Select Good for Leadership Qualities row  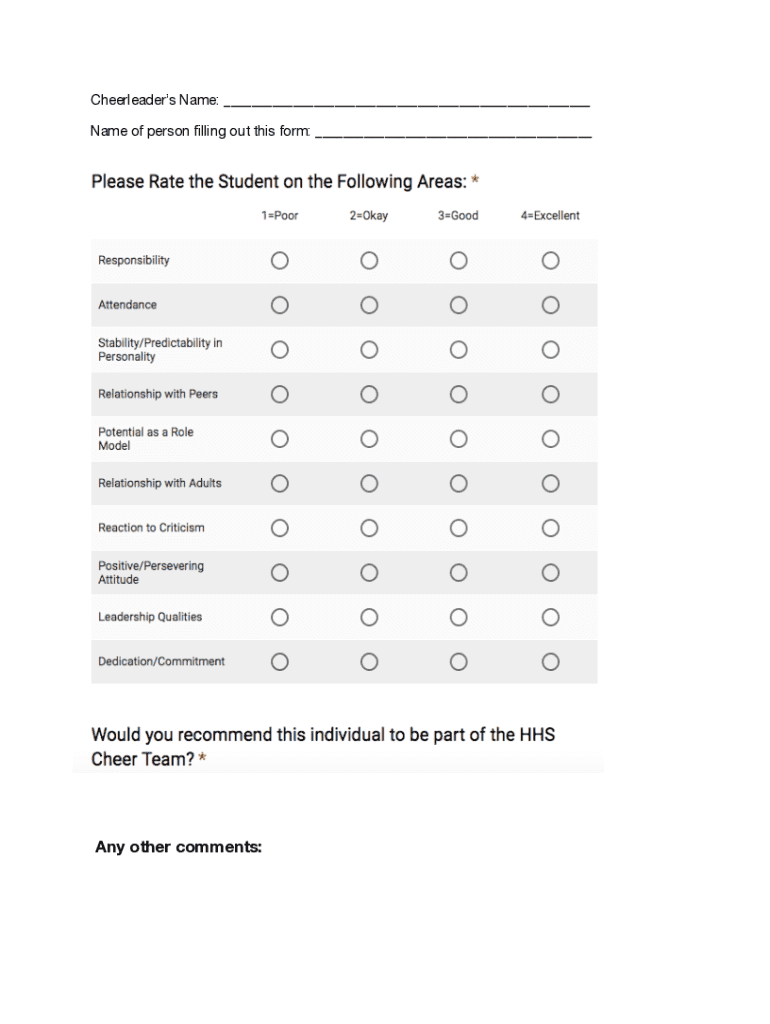tap(458, 617)
